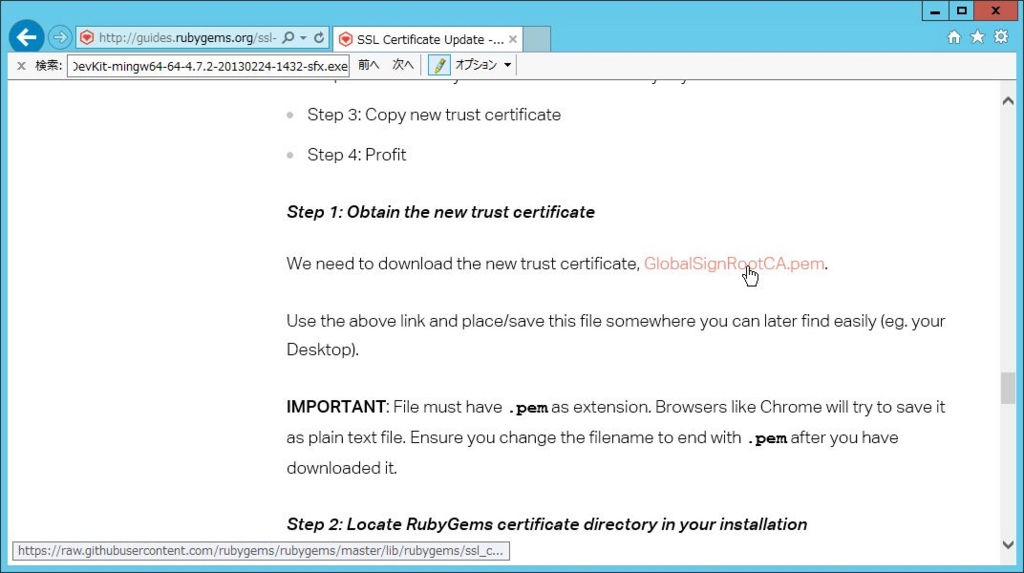Viewport: 1024px width, 573px height.
Task: Click the GlobalSignRootCA.pem download link
Action: 733,263
